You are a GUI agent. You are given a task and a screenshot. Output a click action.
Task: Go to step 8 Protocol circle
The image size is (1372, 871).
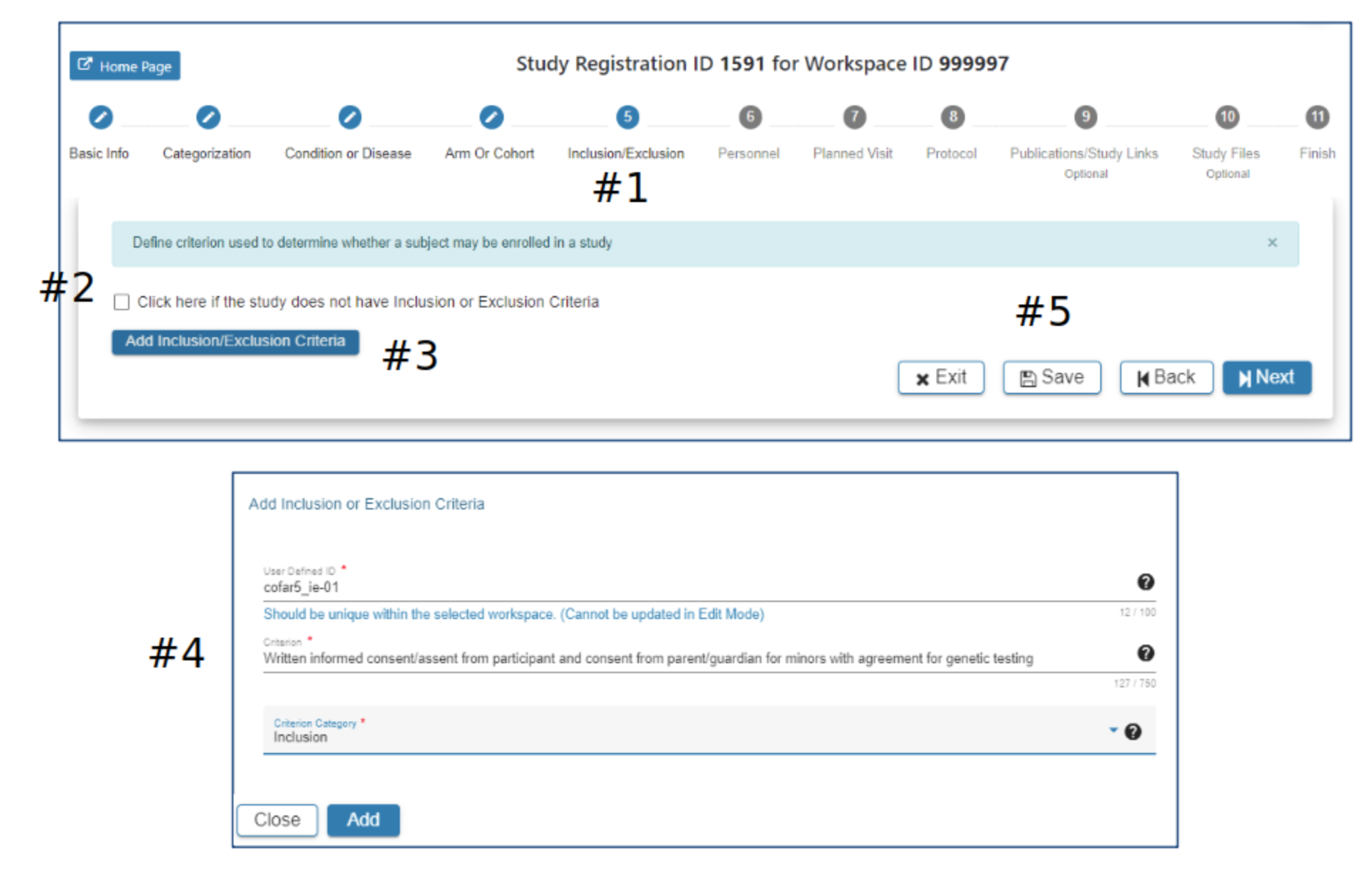[x=952, y=117]
